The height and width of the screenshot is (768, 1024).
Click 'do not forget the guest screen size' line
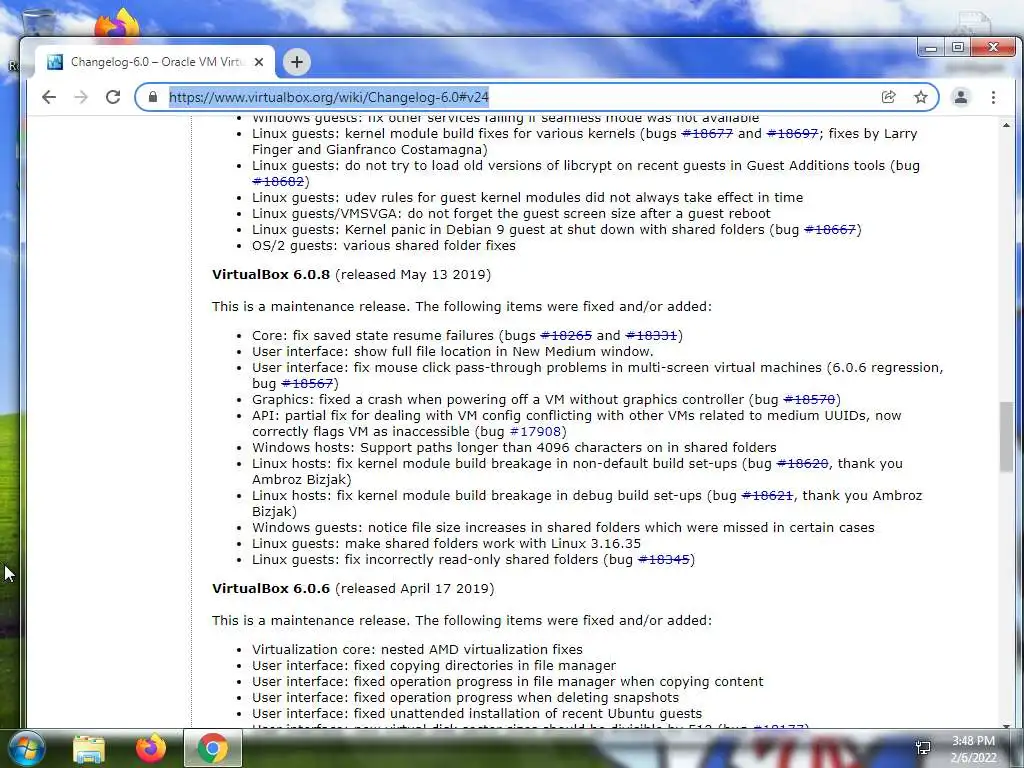click(511, 214)
